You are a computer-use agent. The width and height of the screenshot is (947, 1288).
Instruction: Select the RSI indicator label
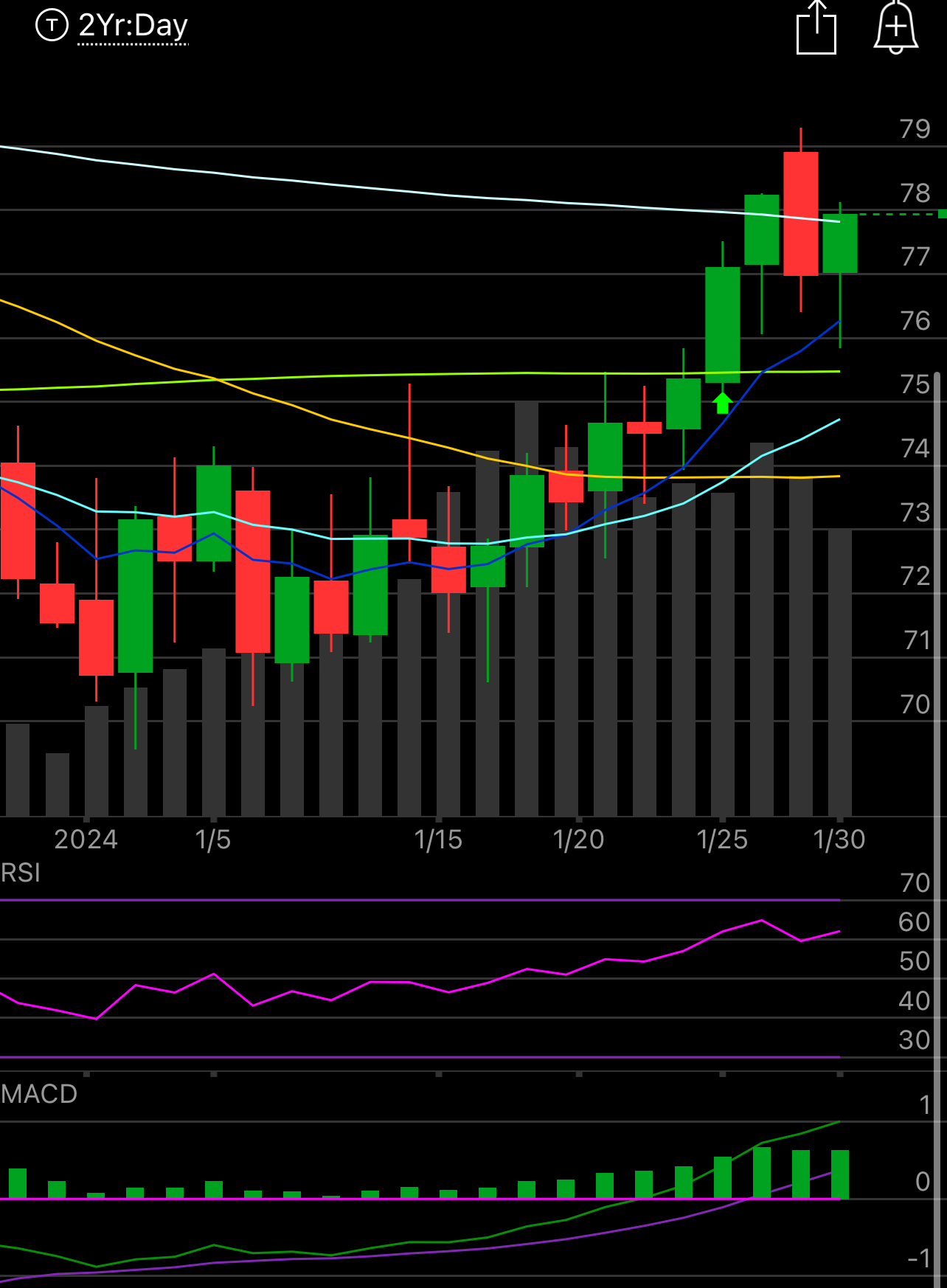click(21, 873)
